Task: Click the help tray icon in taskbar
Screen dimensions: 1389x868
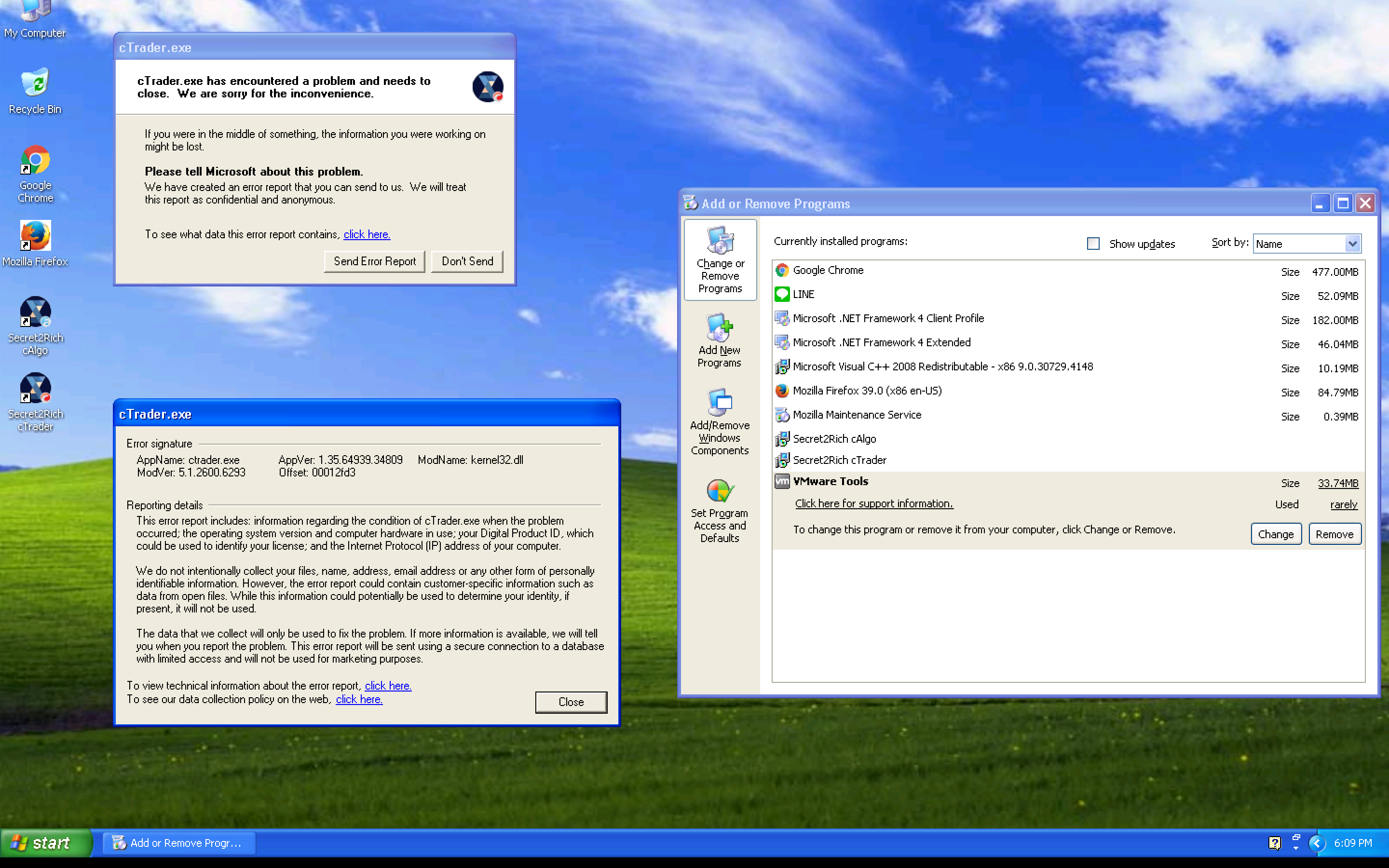Action: (1274, 843)
